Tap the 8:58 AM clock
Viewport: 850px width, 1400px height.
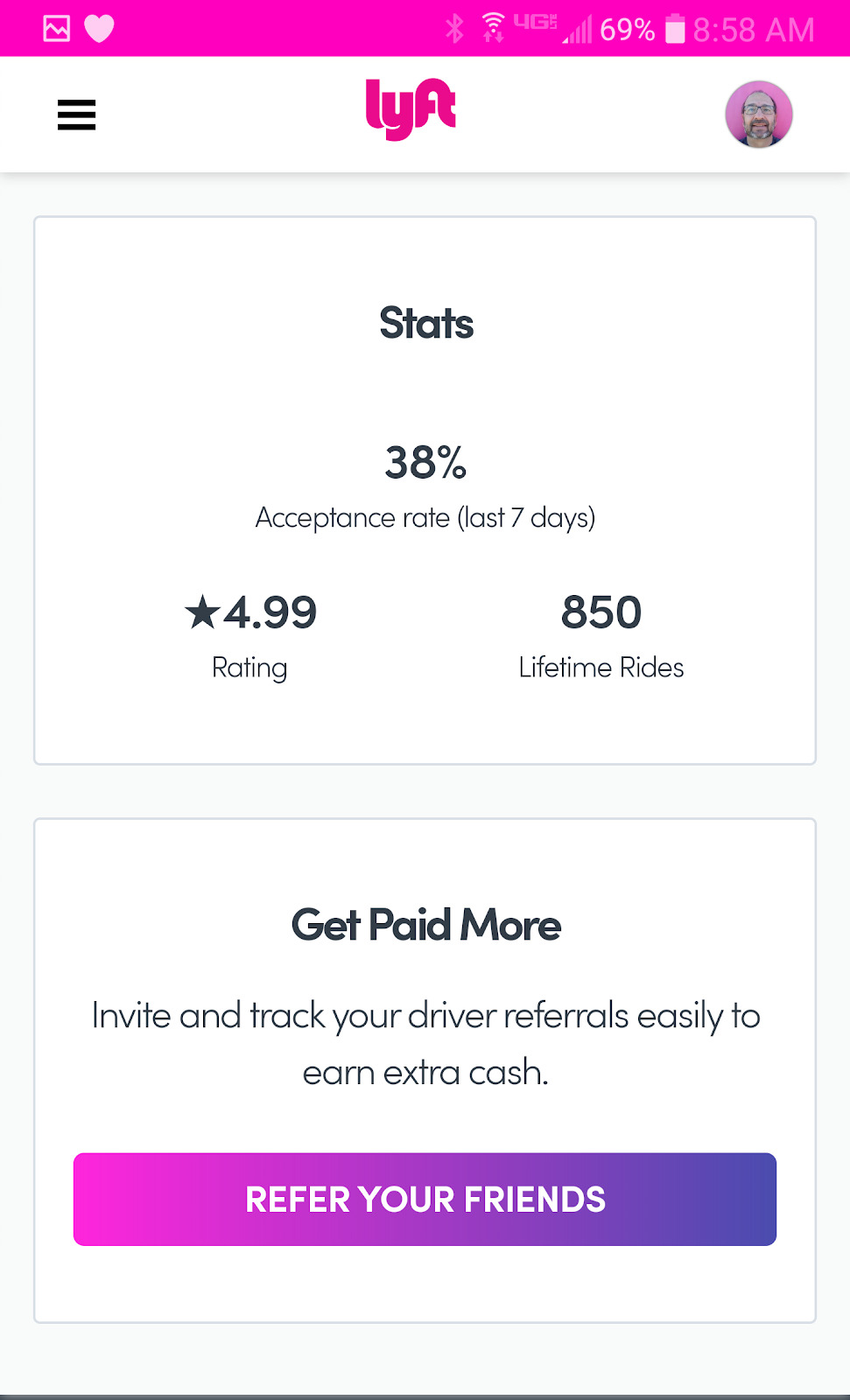(753, 30)
